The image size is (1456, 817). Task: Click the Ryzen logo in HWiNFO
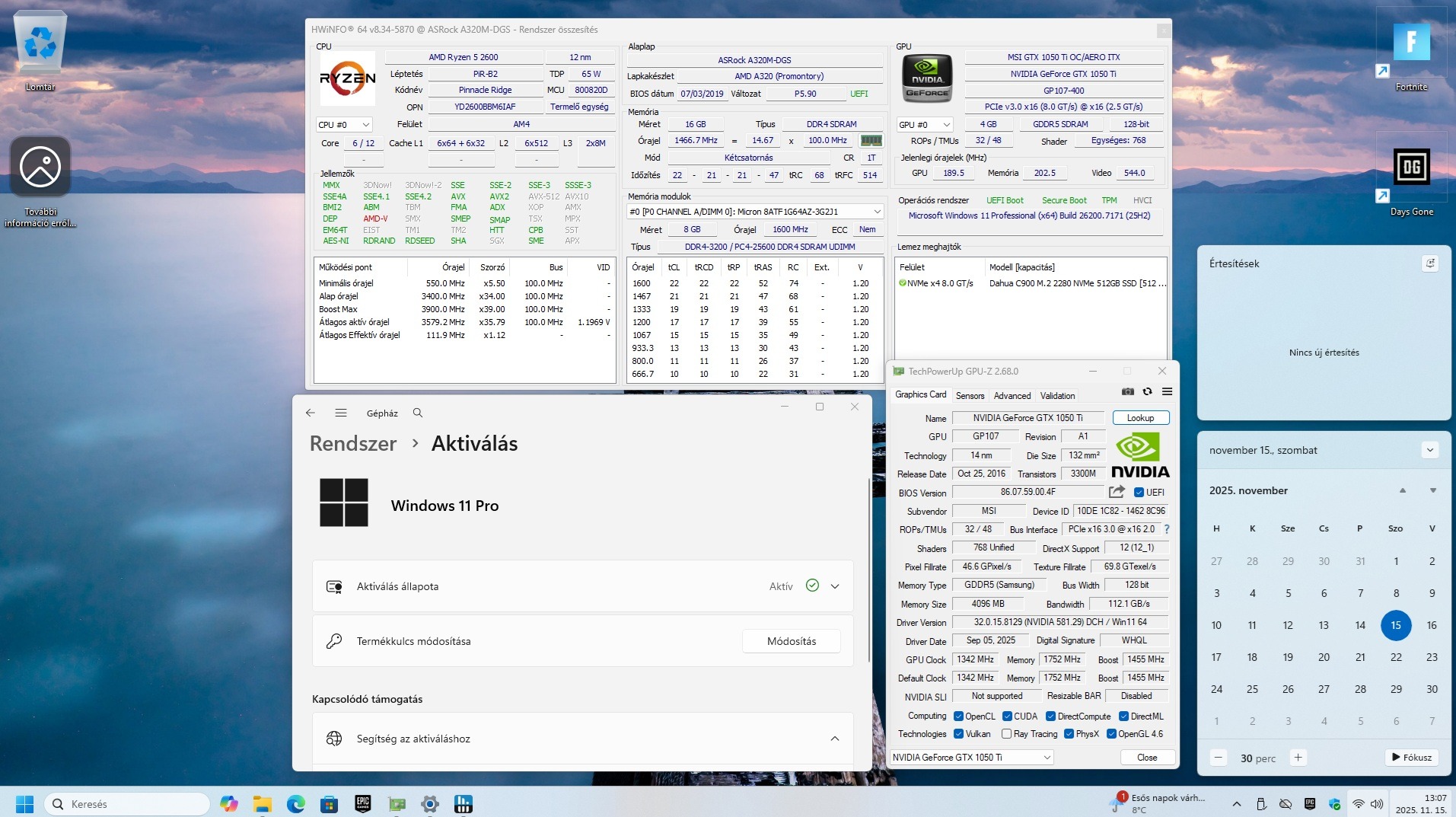tap(347, 78)
